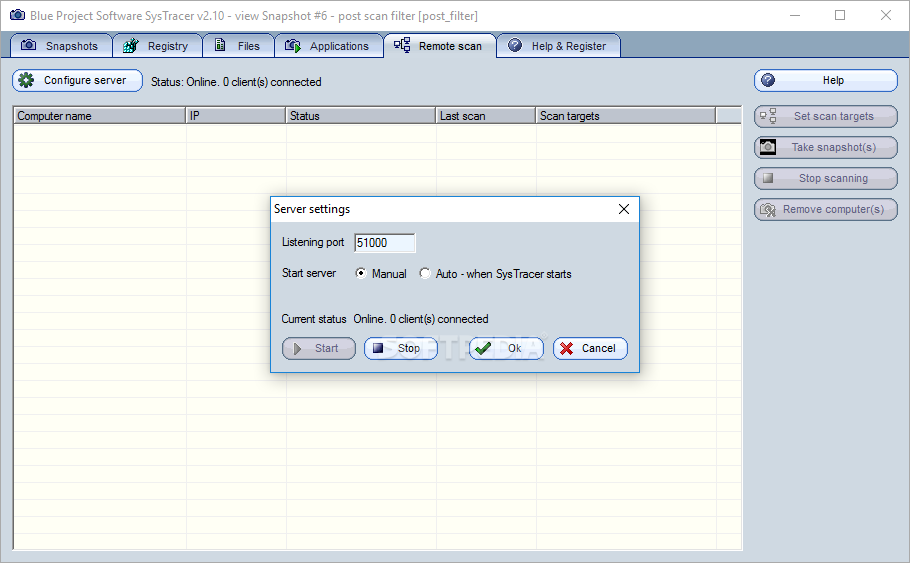Click the Status column header

pos(360,116)
